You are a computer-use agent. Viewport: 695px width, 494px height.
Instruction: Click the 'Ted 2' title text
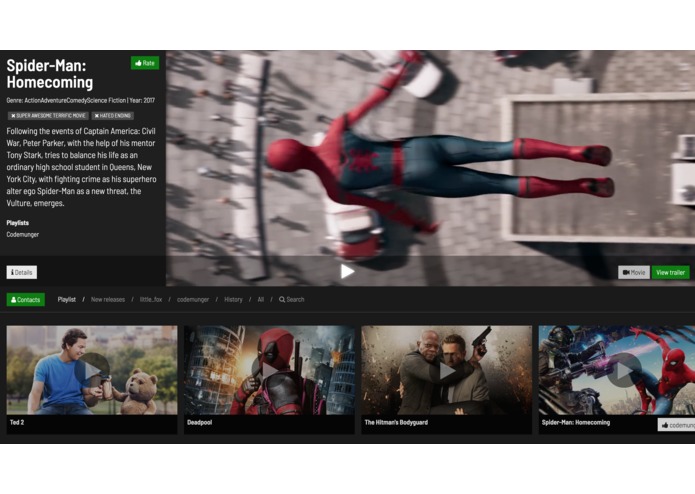tap(17, 422)
